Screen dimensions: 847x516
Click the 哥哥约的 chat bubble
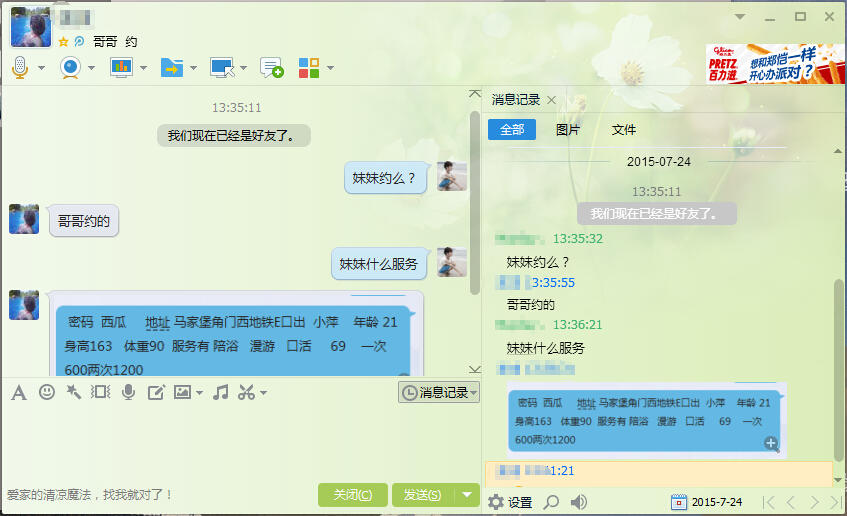tap(84, 221)
